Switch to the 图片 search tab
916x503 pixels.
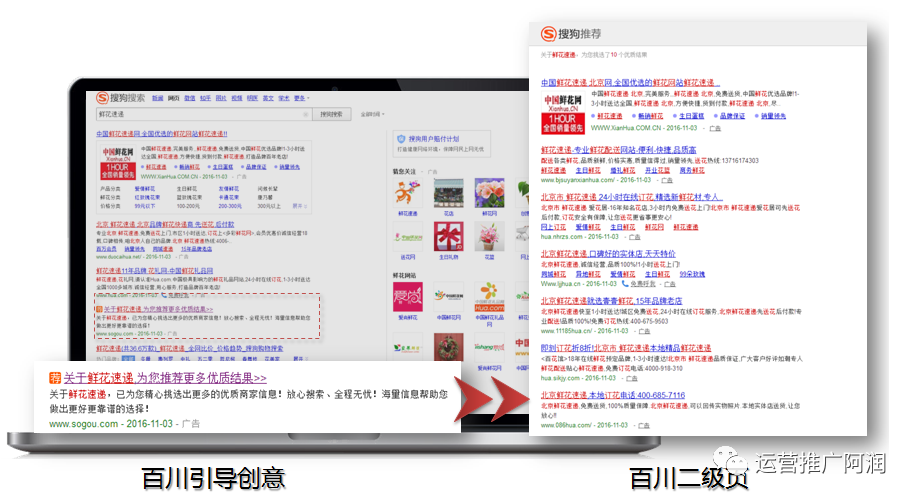pos(221,98)
